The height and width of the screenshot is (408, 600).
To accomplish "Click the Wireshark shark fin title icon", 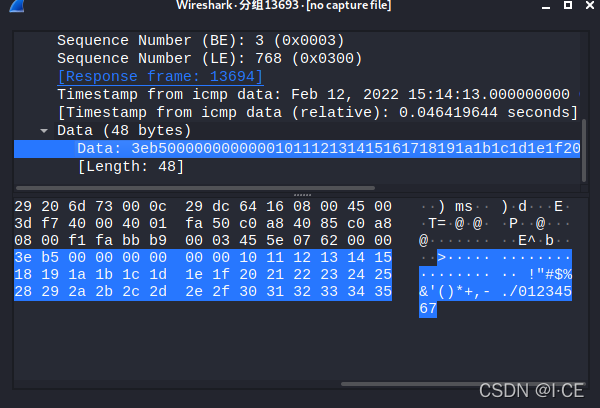I will [17, 5].
